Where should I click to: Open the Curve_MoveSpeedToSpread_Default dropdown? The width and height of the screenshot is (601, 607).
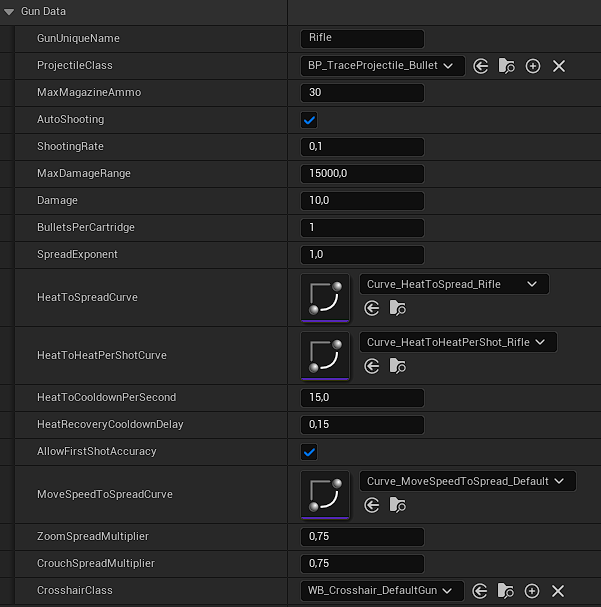(x=467, y=481)
